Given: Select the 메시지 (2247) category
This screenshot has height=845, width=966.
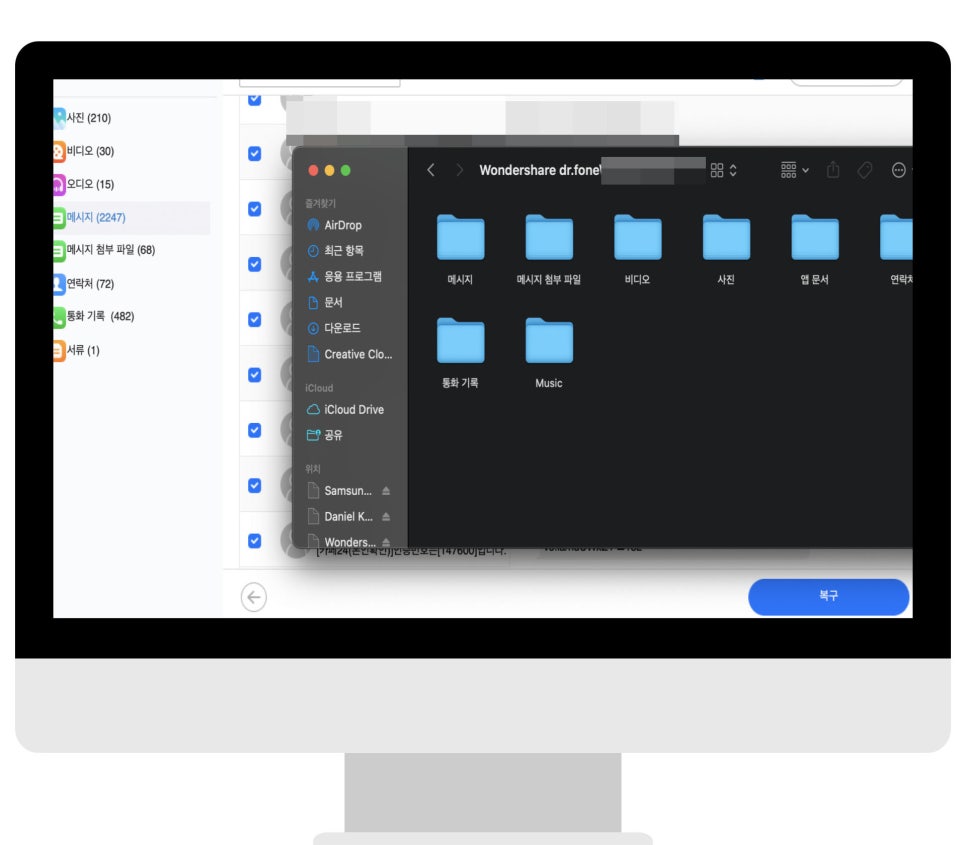Looking at the screenshot, I should pos(131,217).
